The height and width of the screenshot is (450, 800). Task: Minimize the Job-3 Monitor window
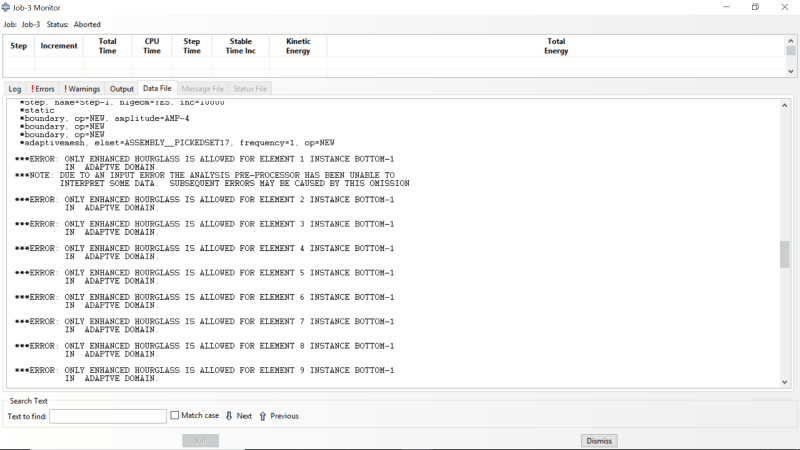point(727,7)
